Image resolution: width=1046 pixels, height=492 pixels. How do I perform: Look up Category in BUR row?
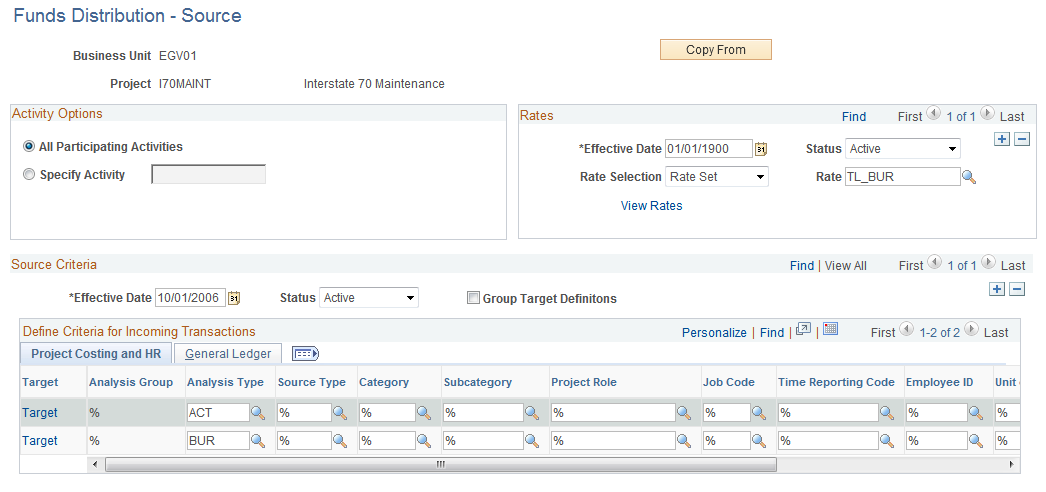point(424,441)
